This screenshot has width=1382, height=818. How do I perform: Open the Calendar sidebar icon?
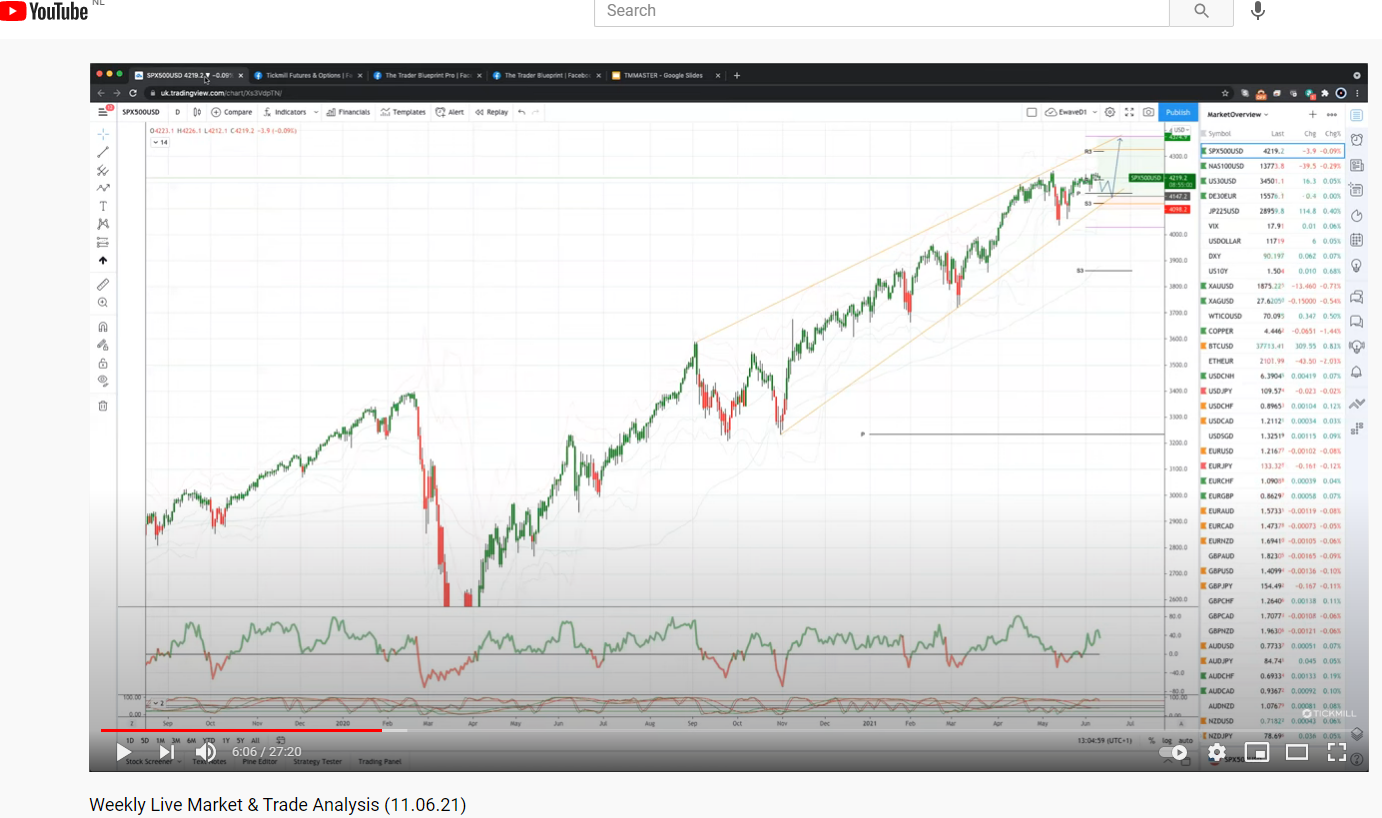[x=1357, y=240]
